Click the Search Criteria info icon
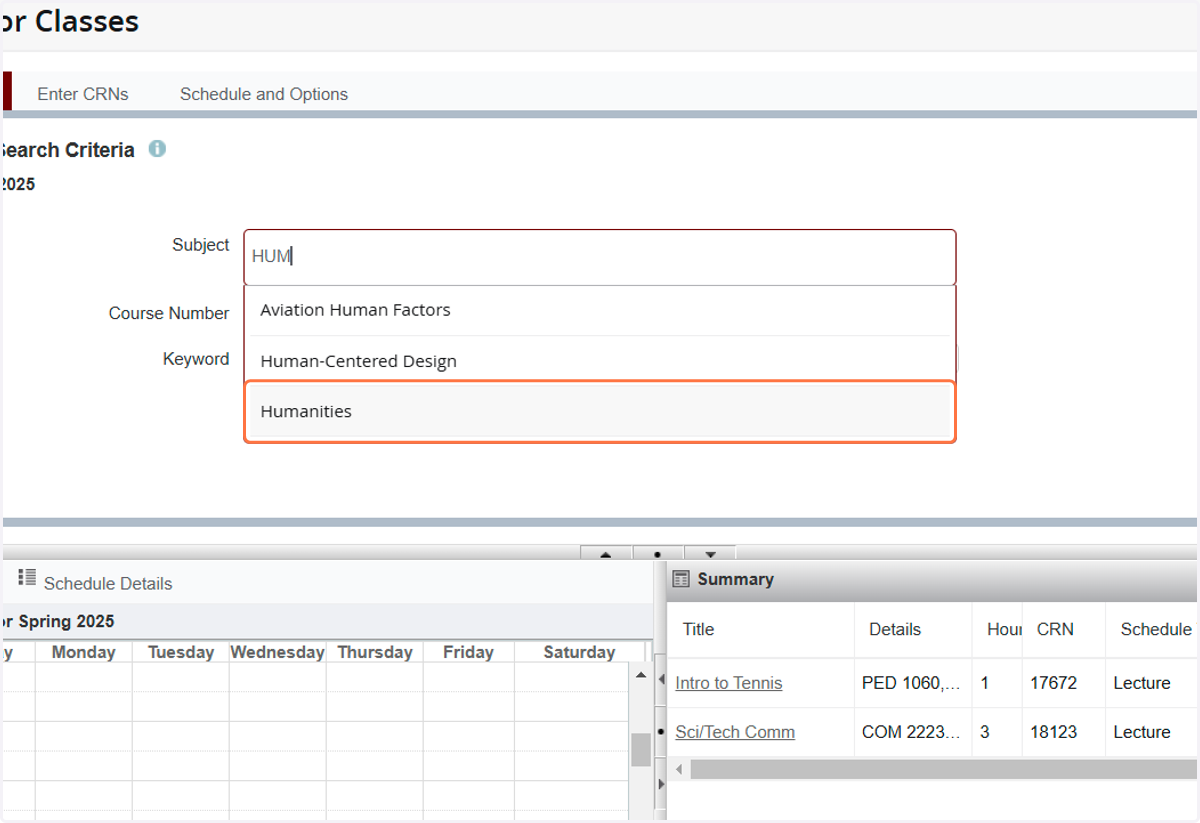Screen dimensions: 1200x823 click(x=157, y=149)
